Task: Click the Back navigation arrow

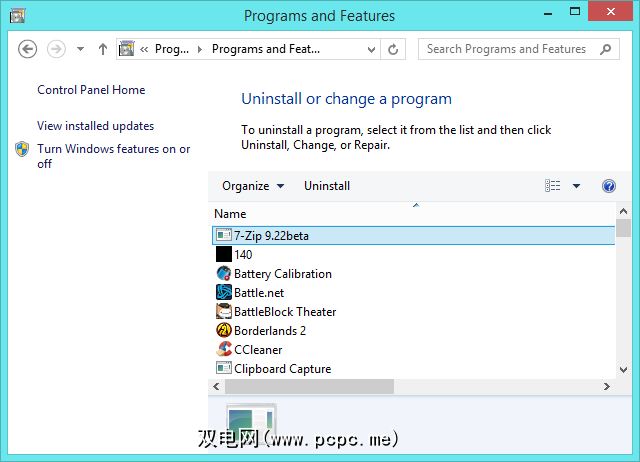Action: 27,49
